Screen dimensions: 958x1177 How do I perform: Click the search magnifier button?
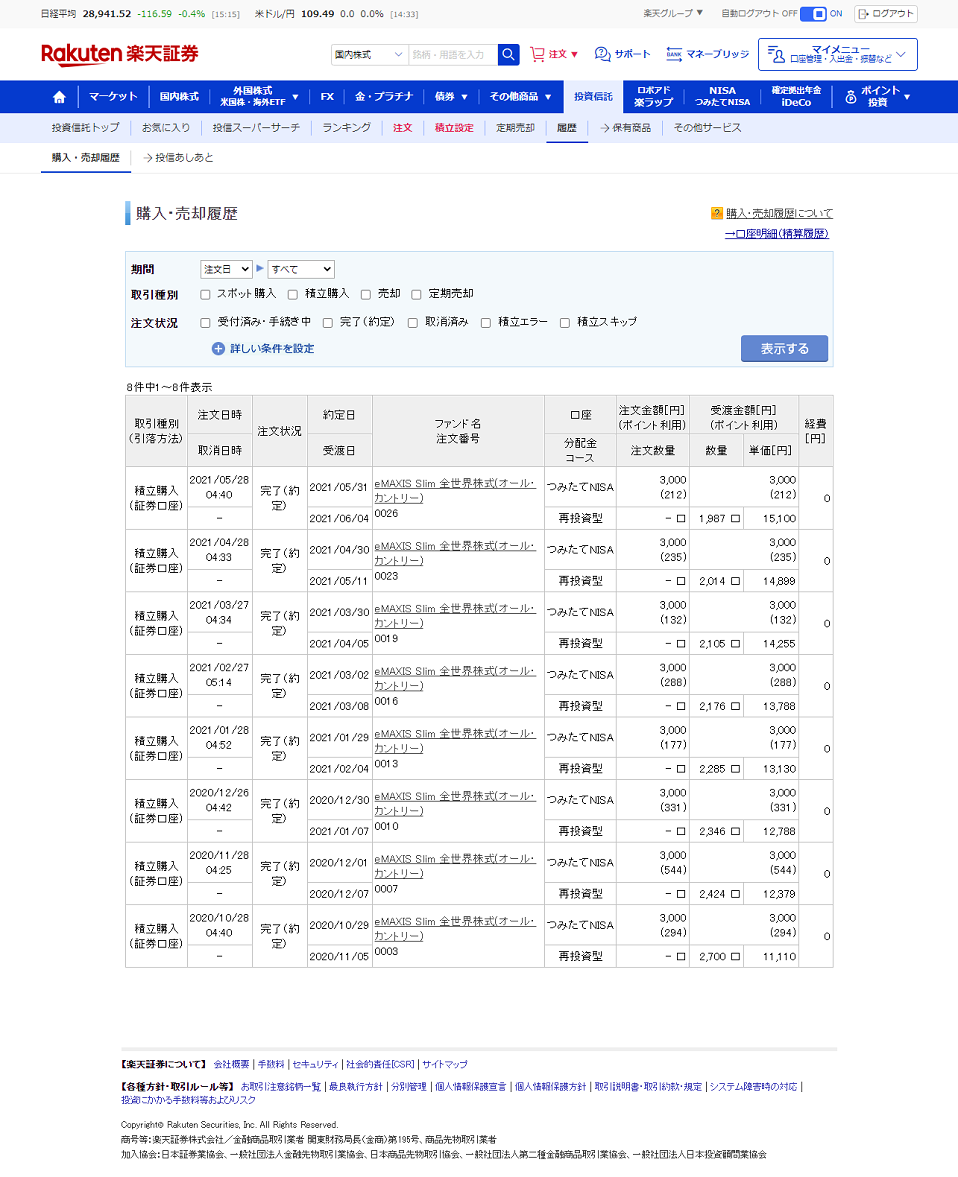(x=508, y=54)
